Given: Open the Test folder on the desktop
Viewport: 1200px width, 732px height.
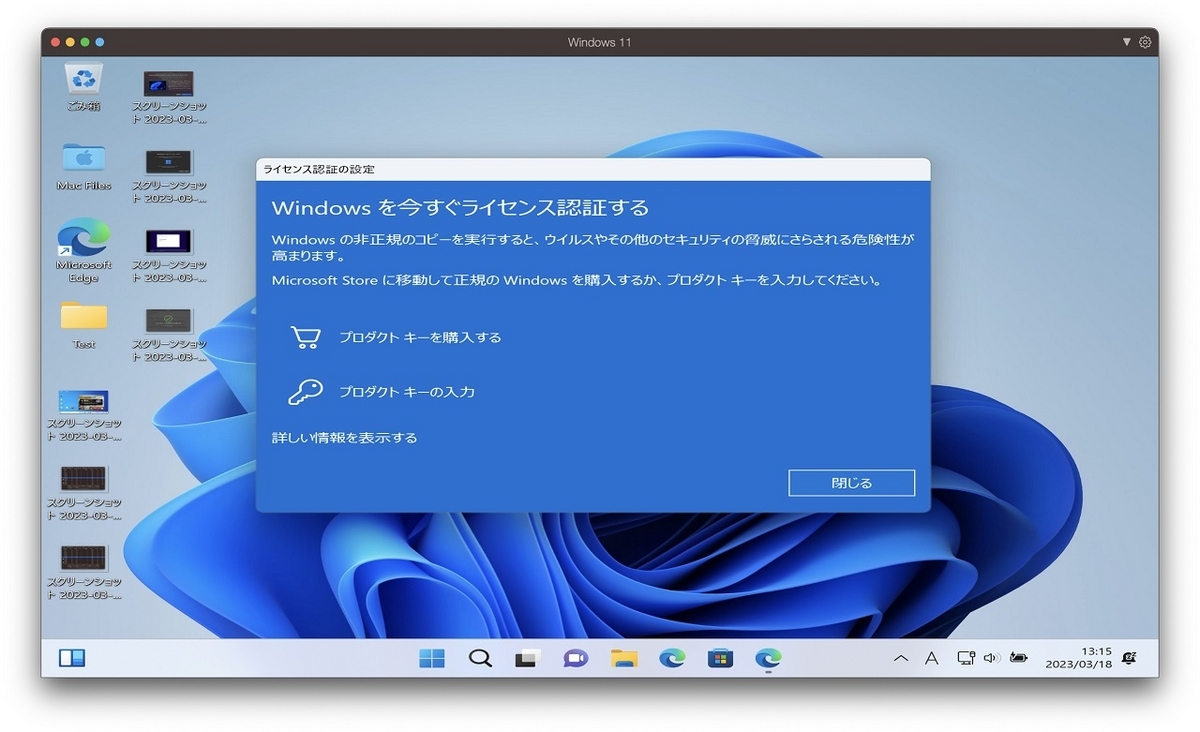Looking at the screenshot, I should [x=83, y=325].
